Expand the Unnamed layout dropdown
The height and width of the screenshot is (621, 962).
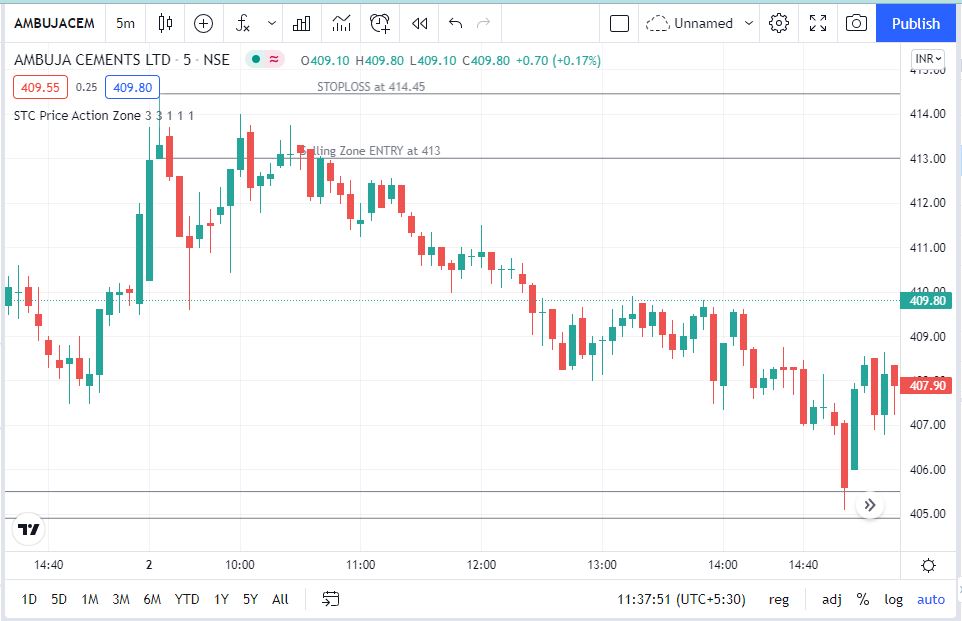click(x=749, y=23)
